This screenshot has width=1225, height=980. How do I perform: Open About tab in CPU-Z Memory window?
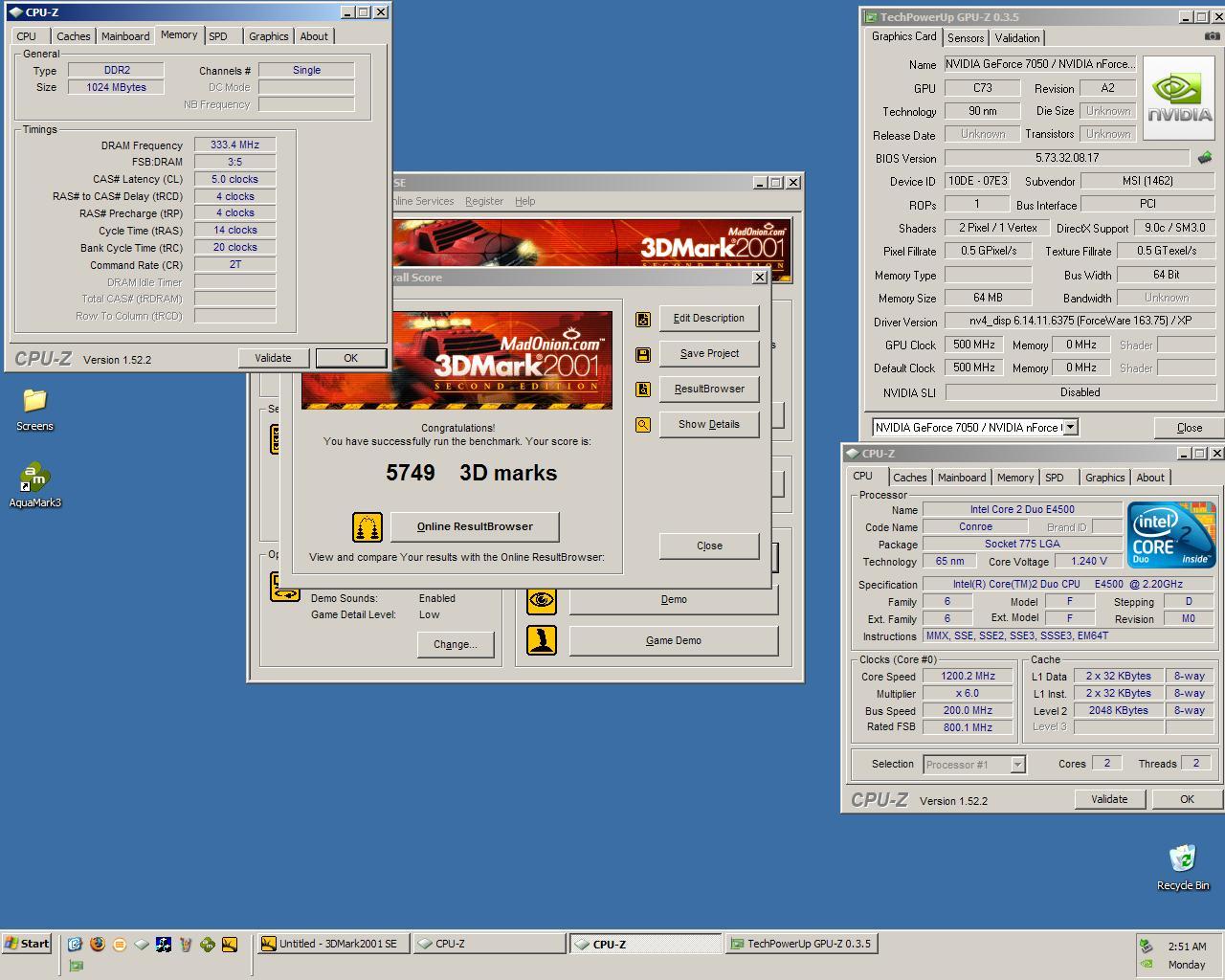click(314, 36)
